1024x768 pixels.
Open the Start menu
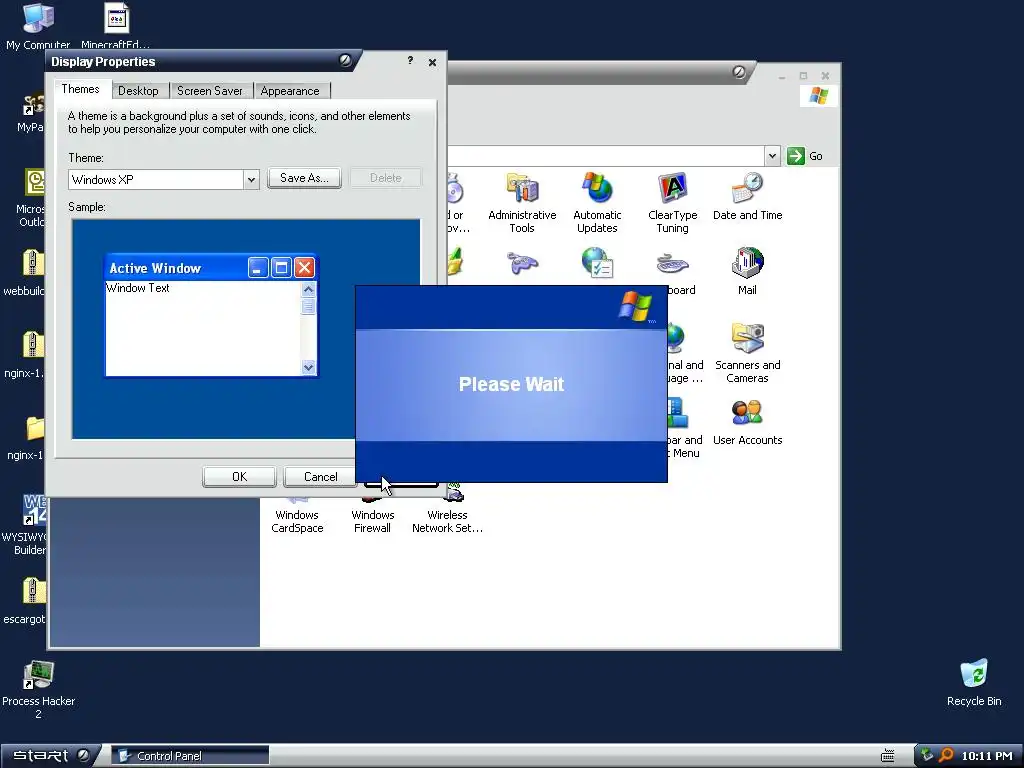click(x=50, y=756)
